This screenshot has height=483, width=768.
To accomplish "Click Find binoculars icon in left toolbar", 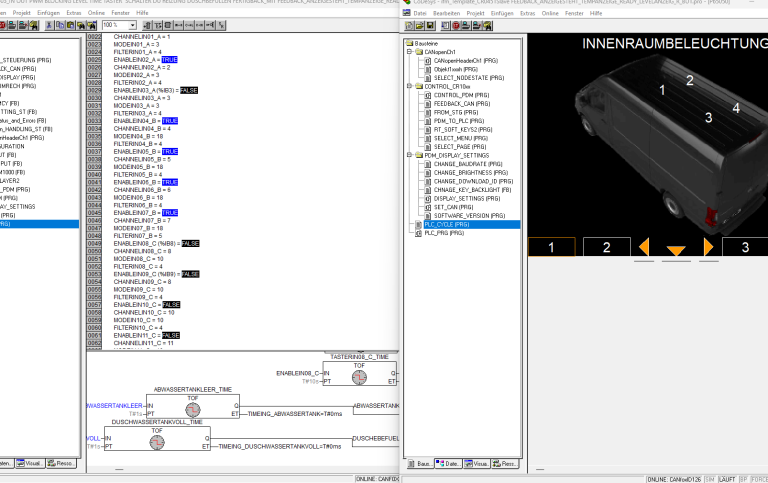I will (x=81, y=25).
